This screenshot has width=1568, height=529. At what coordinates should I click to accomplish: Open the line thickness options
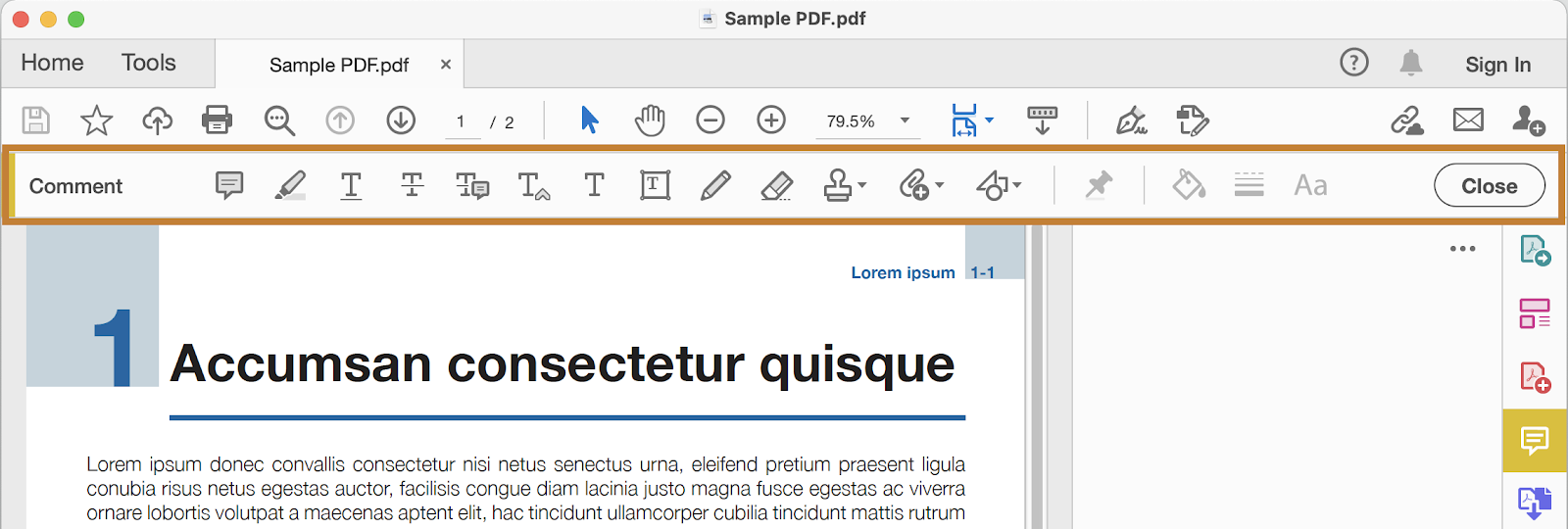coord(1249,184)
